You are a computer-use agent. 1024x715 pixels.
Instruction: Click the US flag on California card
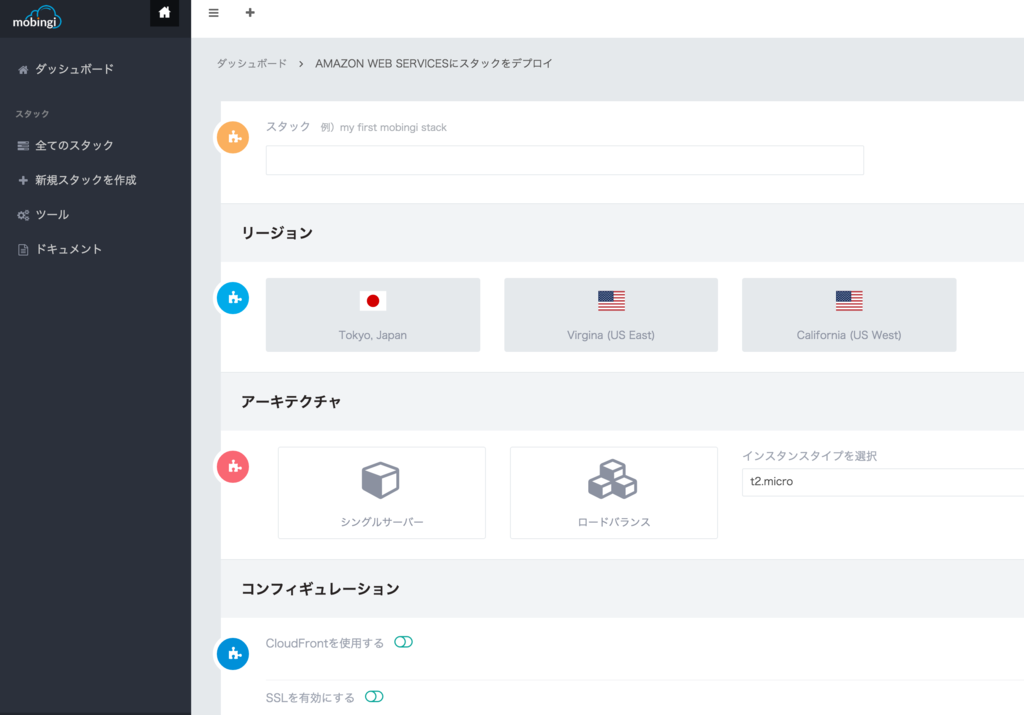pyautogui.click(x=849, y=300)
